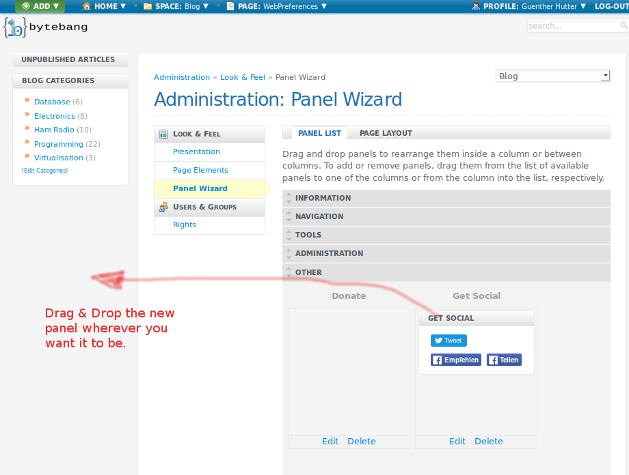The height and width of the screenshot is (475, 629).
Task: Click the Tweet button
Action: [449, 341]
